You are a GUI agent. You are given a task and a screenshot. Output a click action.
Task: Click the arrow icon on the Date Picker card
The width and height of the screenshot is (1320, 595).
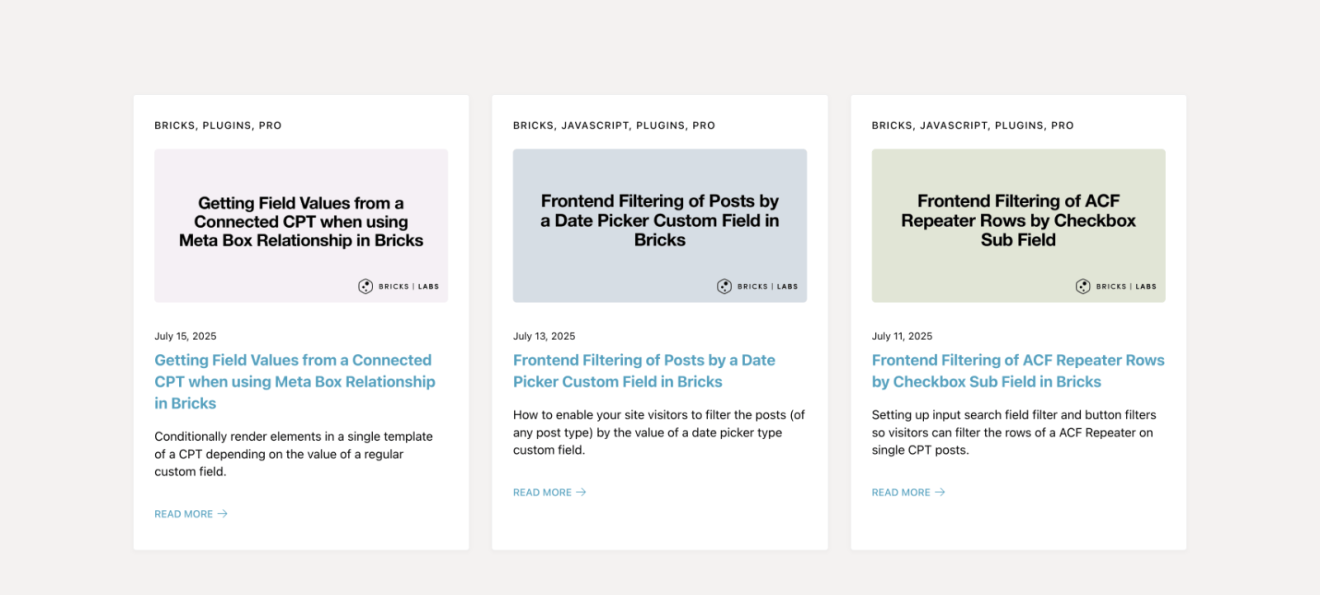582,492
